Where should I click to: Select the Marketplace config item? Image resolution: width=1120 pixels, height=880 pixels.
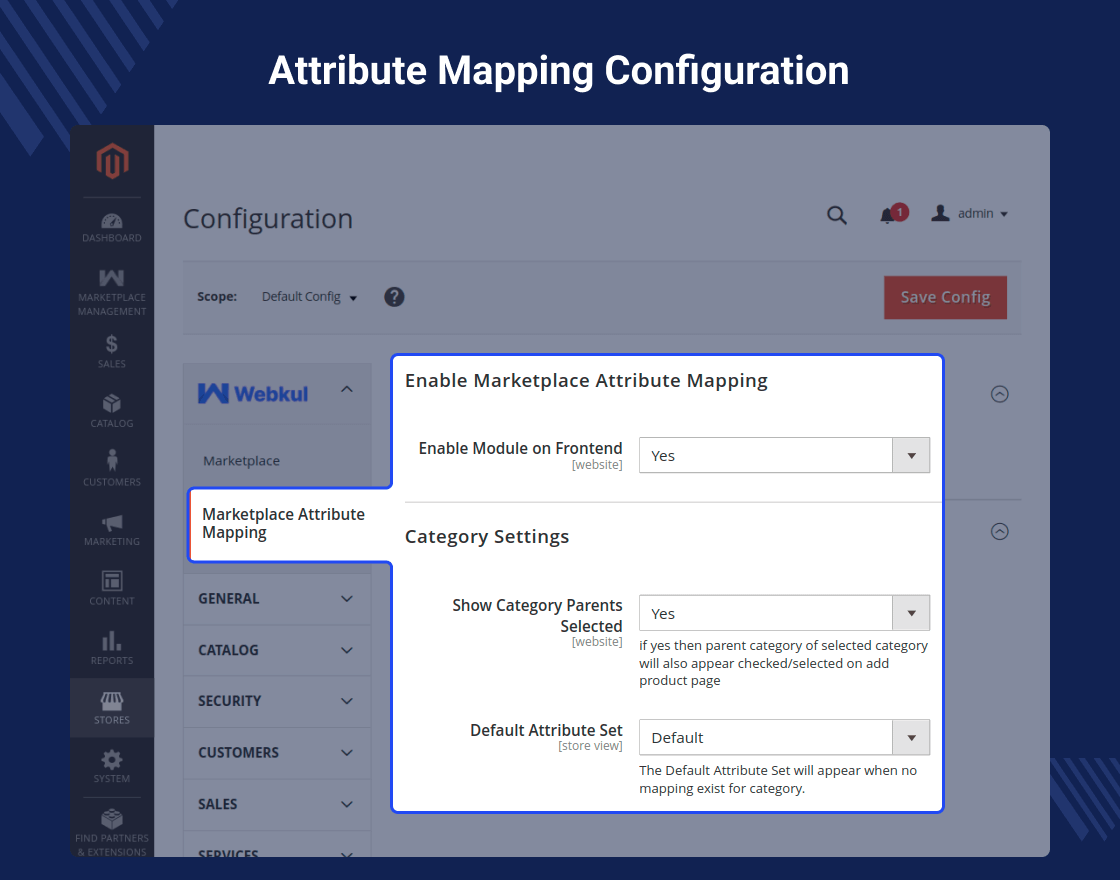click(x=241, y=461)
